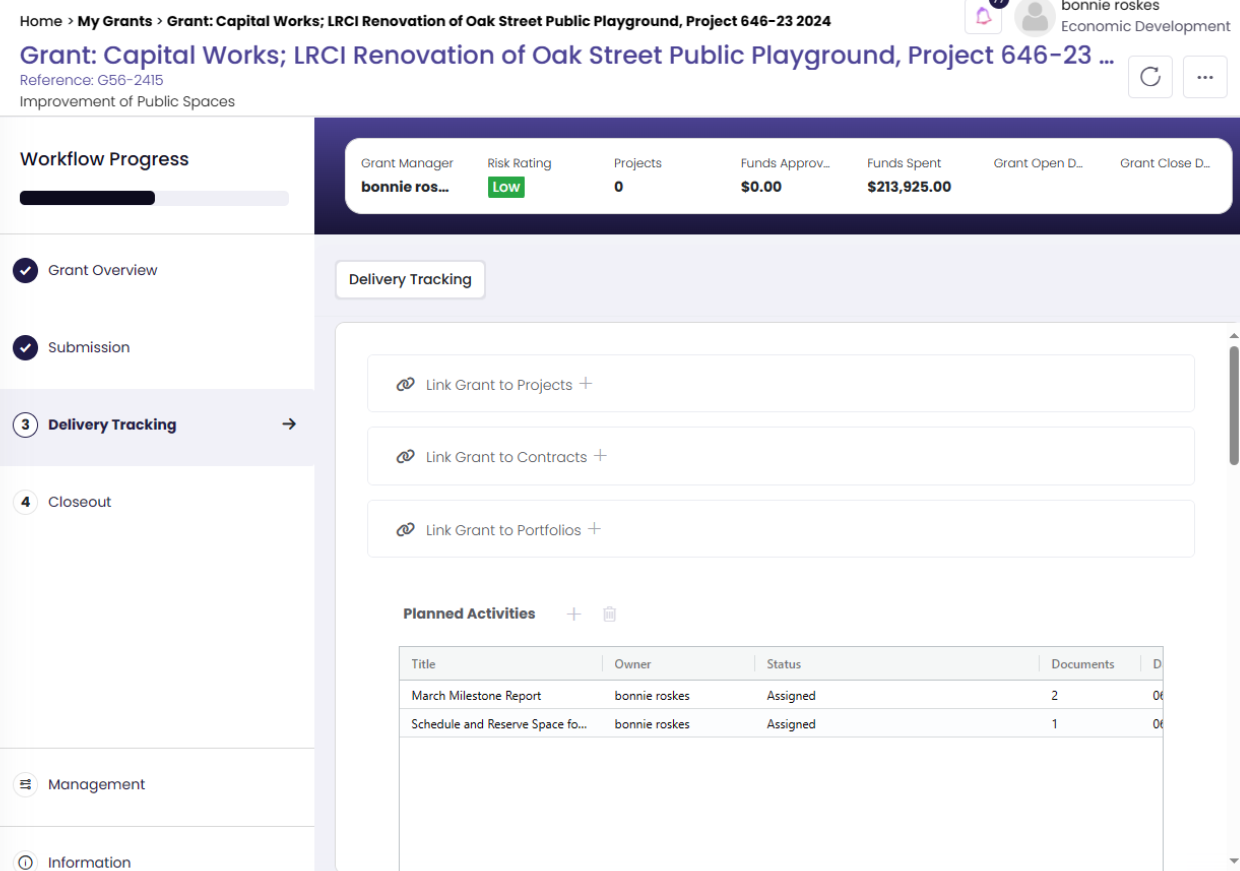Click documents count 1

click(1055, 724)
